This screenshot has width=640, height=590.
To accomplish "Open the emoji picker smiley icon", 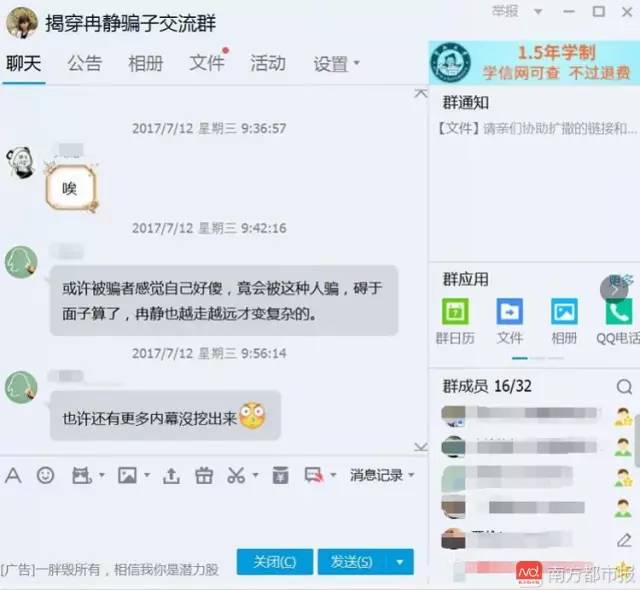I will pos(45,475).
